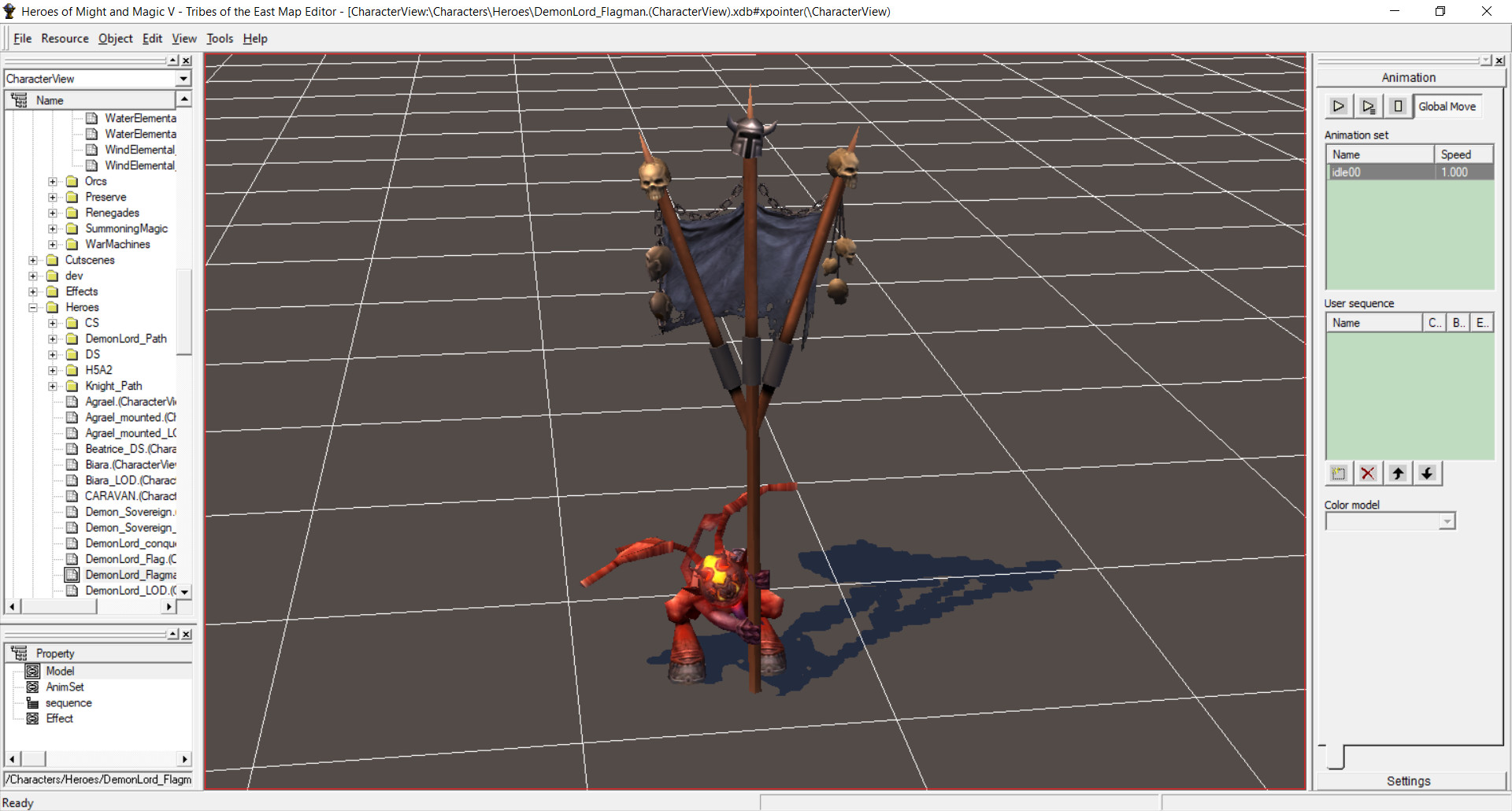This screenshot has height=811, width=1512.
Task: Click the Name column header in Animation set
Action: pos(1380,154)
